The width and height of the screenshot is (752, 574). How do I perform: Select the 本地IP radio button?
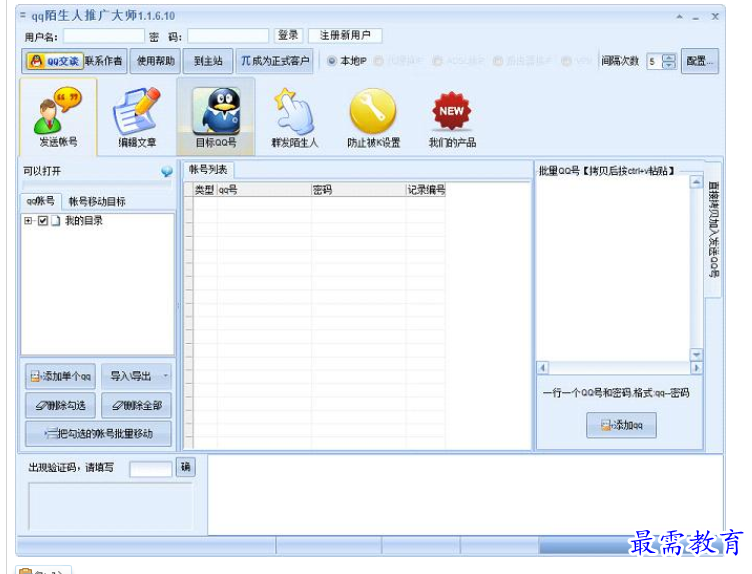click(x=331, y=61)
